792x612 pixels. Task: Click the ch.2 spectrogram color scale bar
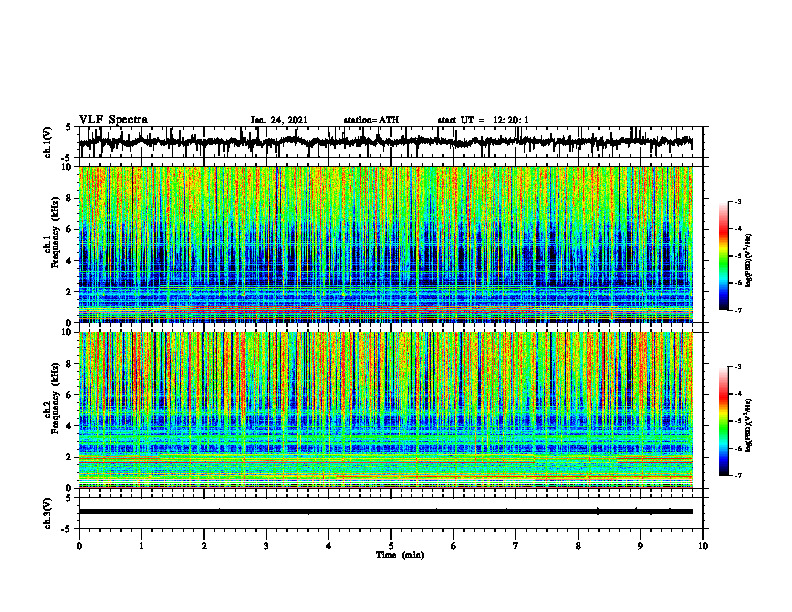(x=724, y=421)
